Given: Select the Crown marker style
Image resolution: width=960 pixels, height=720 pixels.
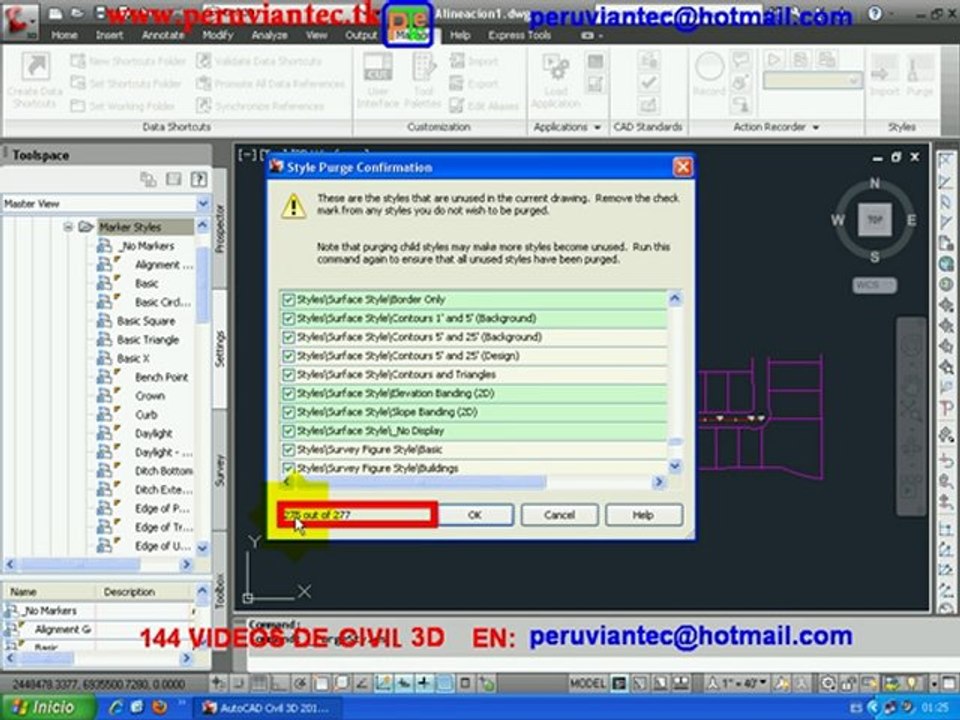Looking at the screenshot, I should pyautogui.click(x=150, y=396).
